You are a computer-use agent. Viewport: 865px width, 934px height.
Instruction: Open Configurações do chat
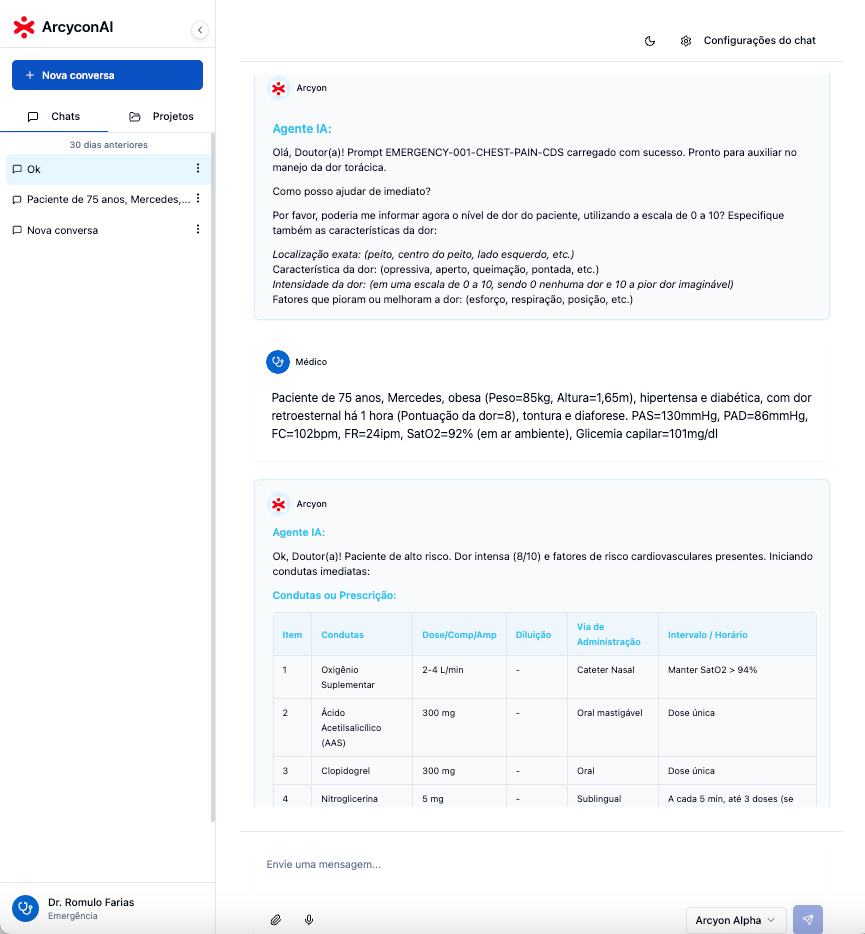pos(760,41)
